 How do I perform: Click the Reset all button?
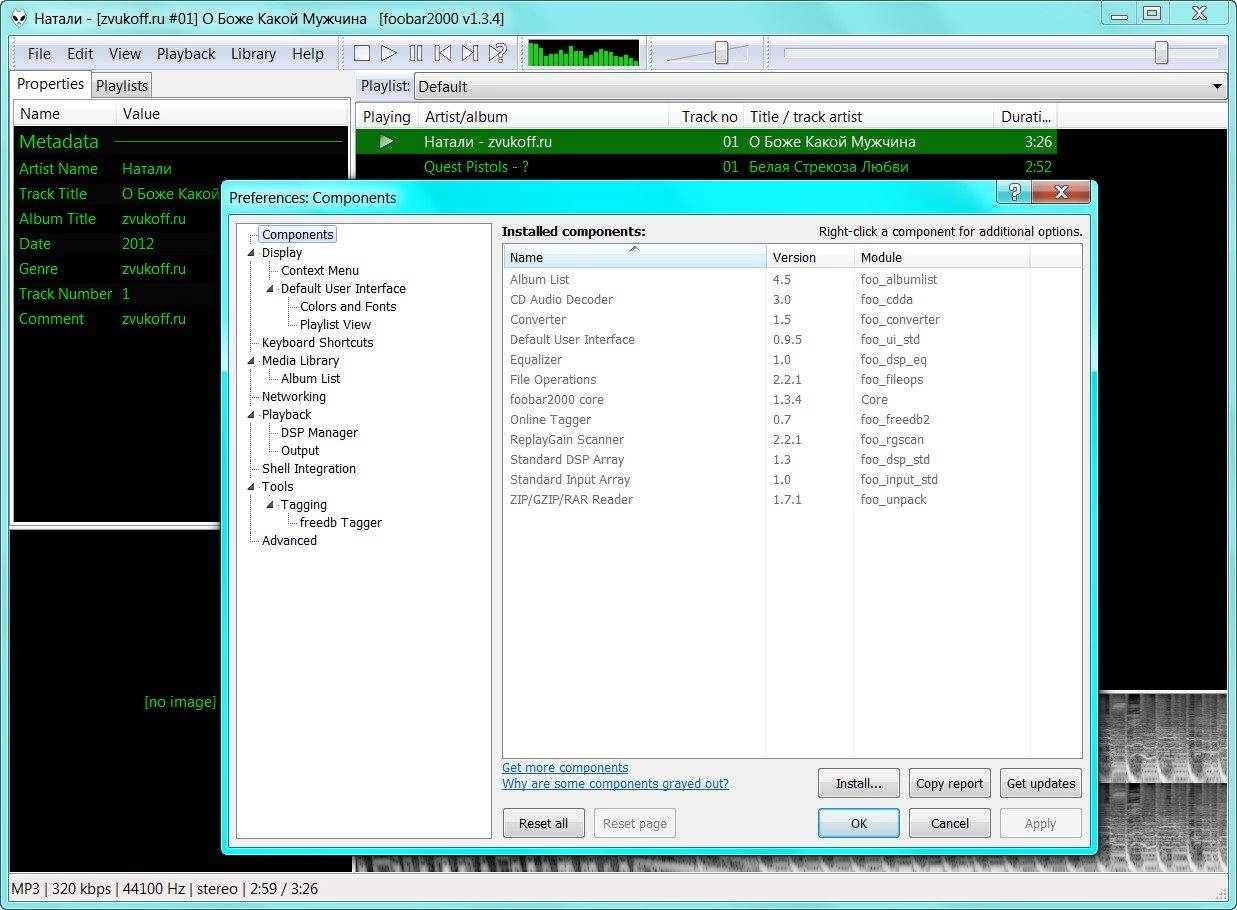543,824
